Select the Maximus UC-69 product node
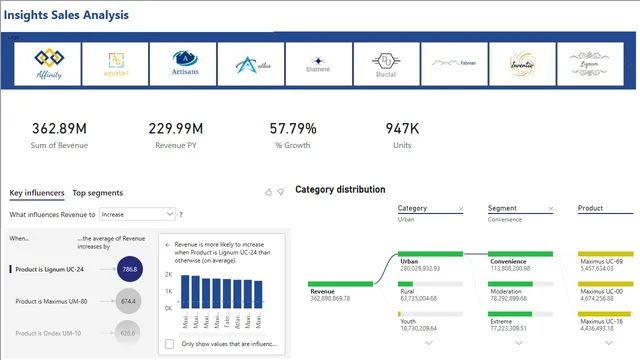 point(606,261)
